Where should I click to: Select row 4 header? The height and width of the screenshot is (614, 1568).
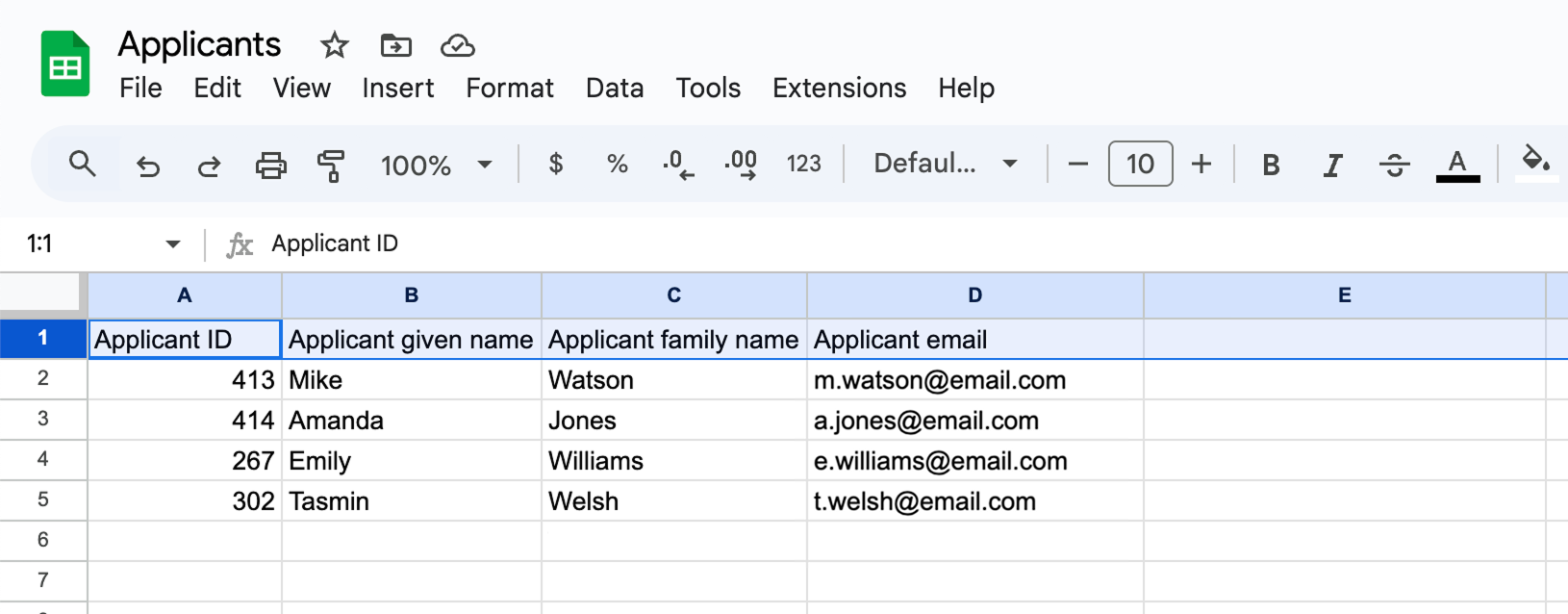tap(43, 460)
